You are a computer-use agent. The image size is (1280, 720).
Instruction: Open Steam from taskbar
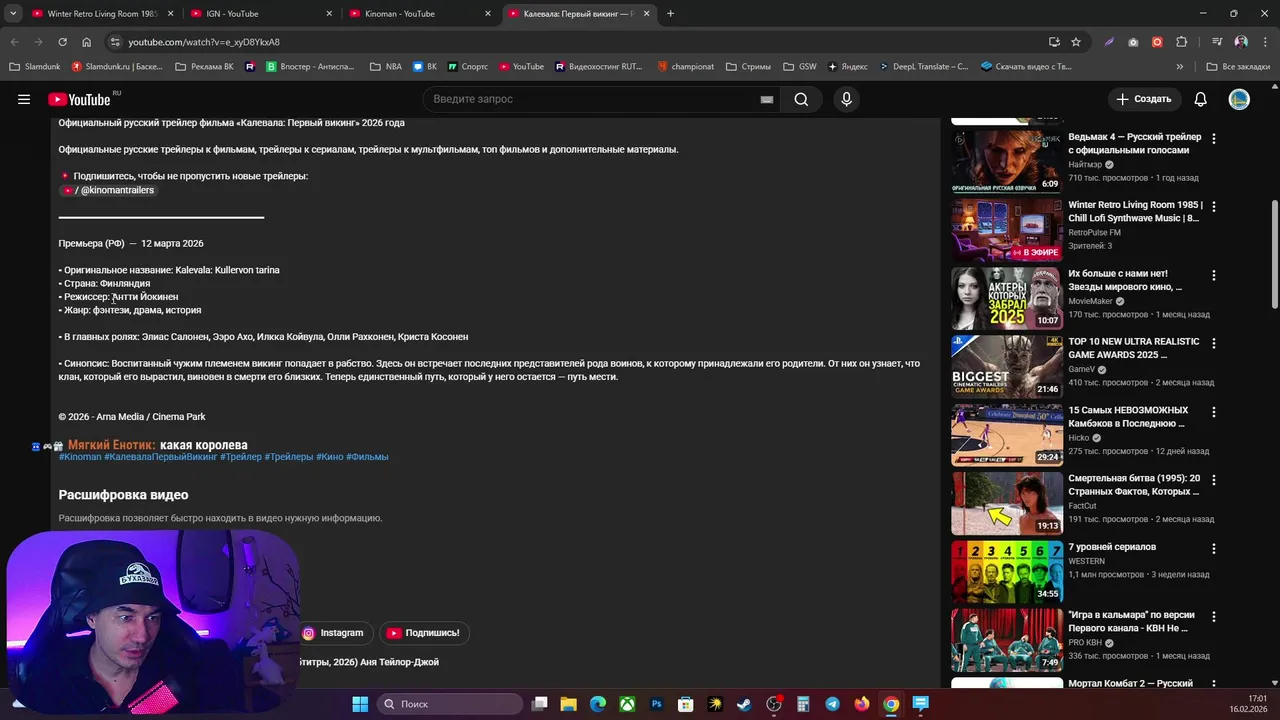coord(744,704)
